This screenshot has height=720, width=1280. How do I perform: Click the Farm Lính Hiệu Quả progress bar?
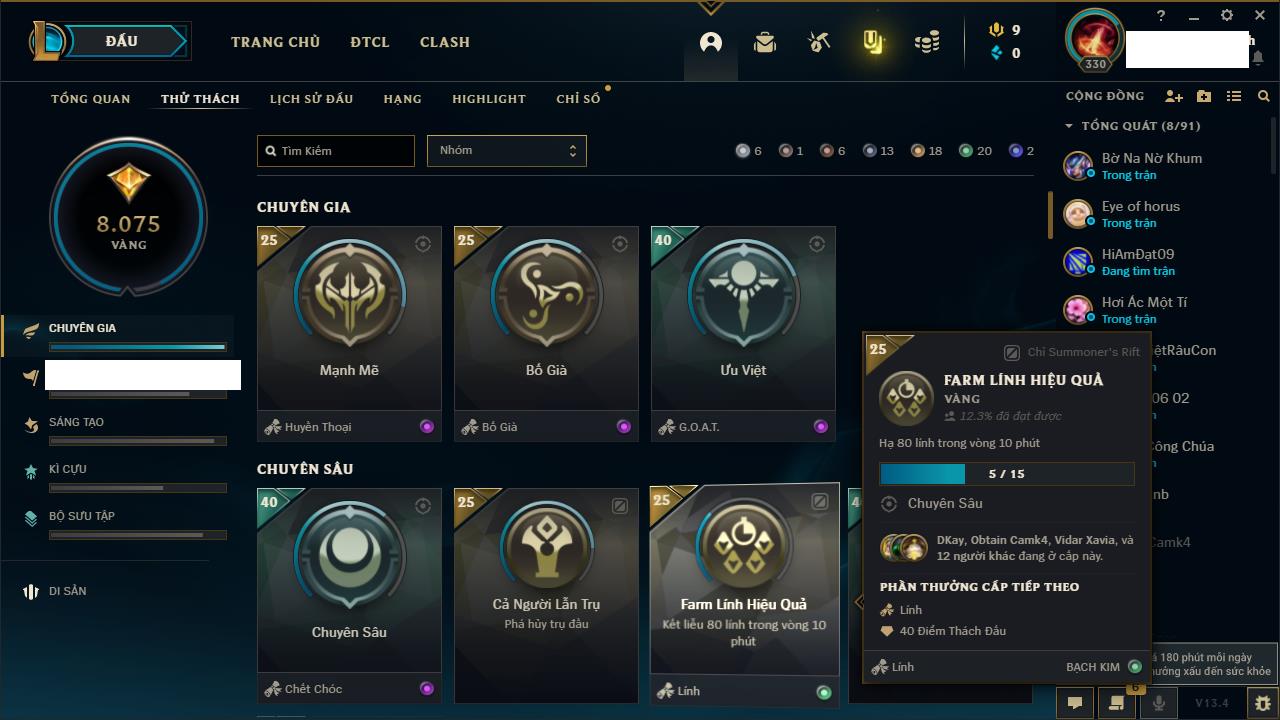pos(1007,474)
